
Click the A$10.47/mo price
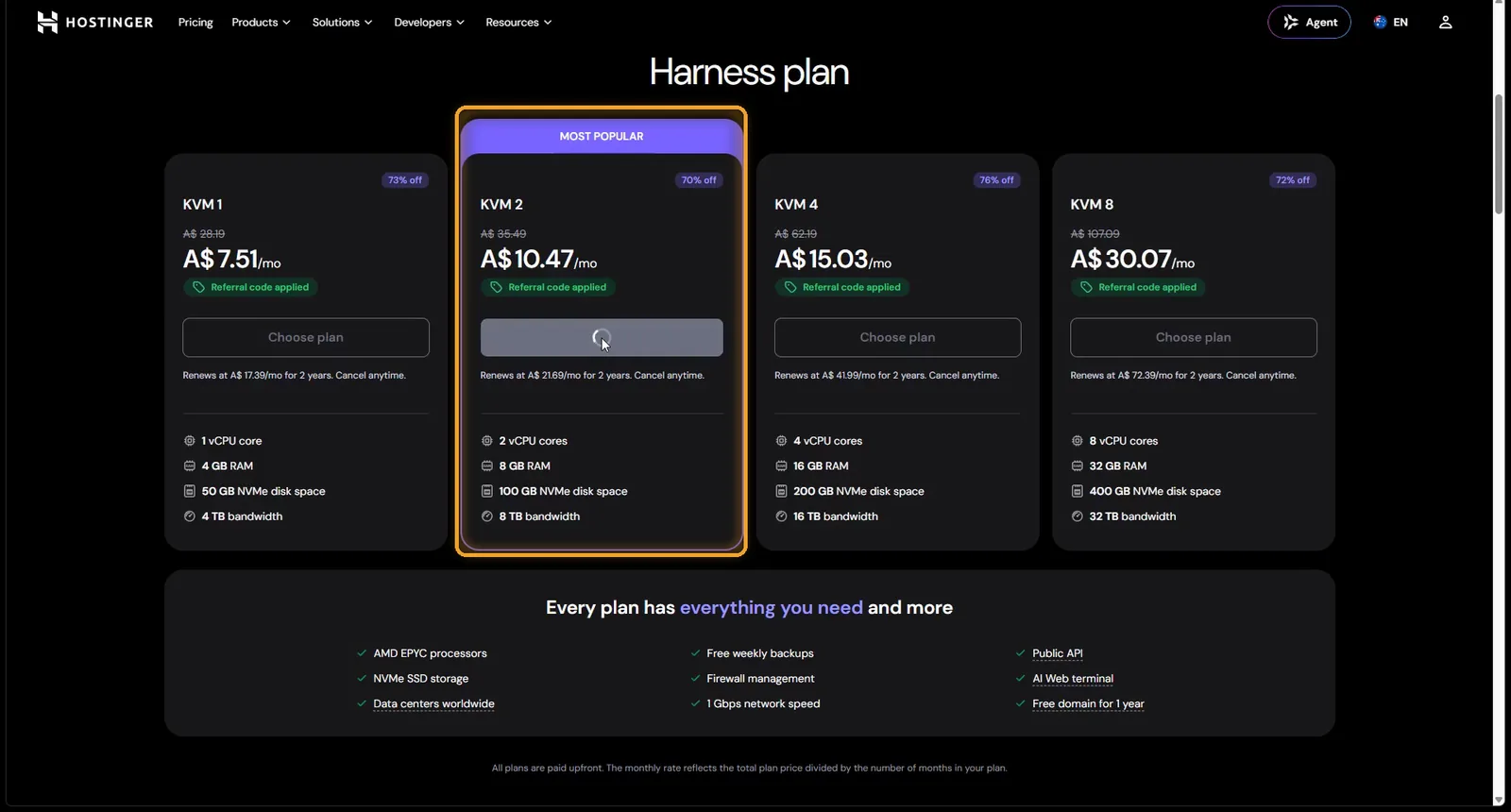pyautogui.click(x=538, y=259)
